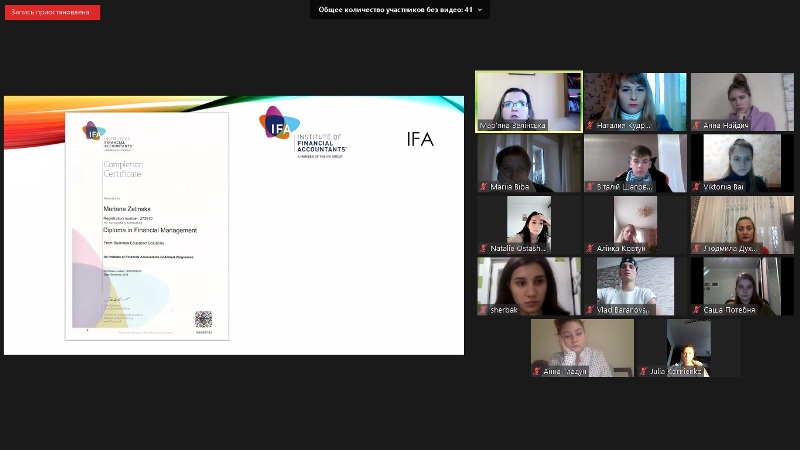The height and width of the screenshot is (450, 800).
Task: Expand the participants without video count dropdown
Action: point(399,10)
